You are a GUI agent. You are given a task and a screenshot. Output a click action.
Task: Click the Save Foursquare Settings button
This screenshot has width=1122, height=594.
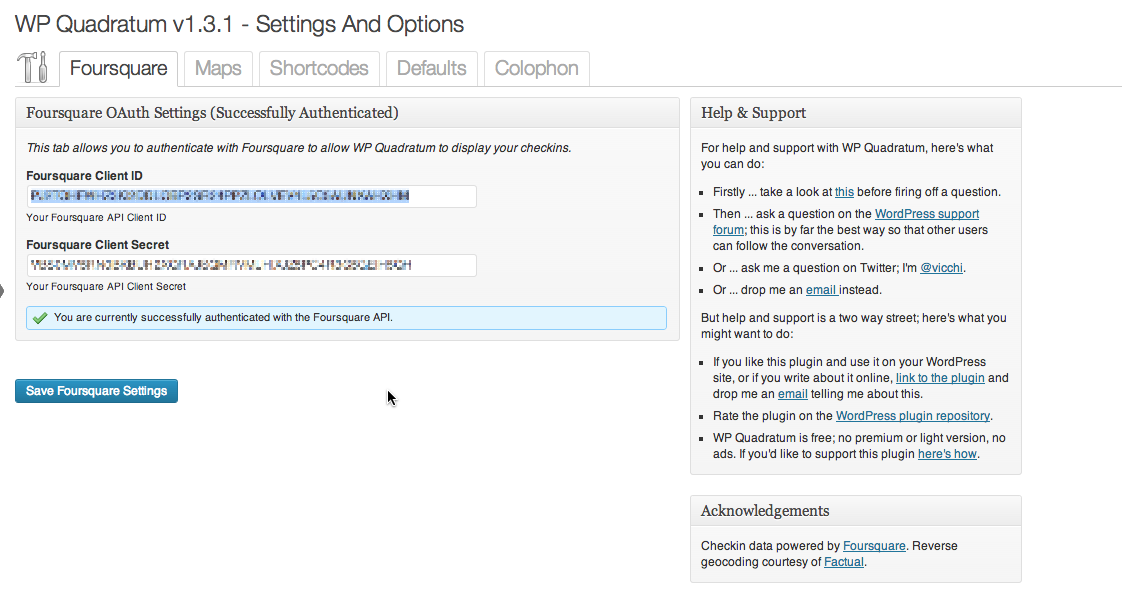[97, 391]
